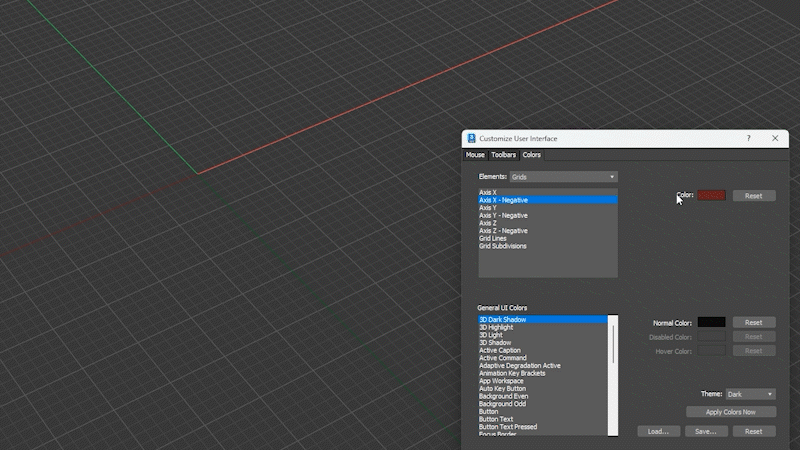Open the Colors tab
The height and width of the screenshot is (450, 800).
tap(532, 155)
